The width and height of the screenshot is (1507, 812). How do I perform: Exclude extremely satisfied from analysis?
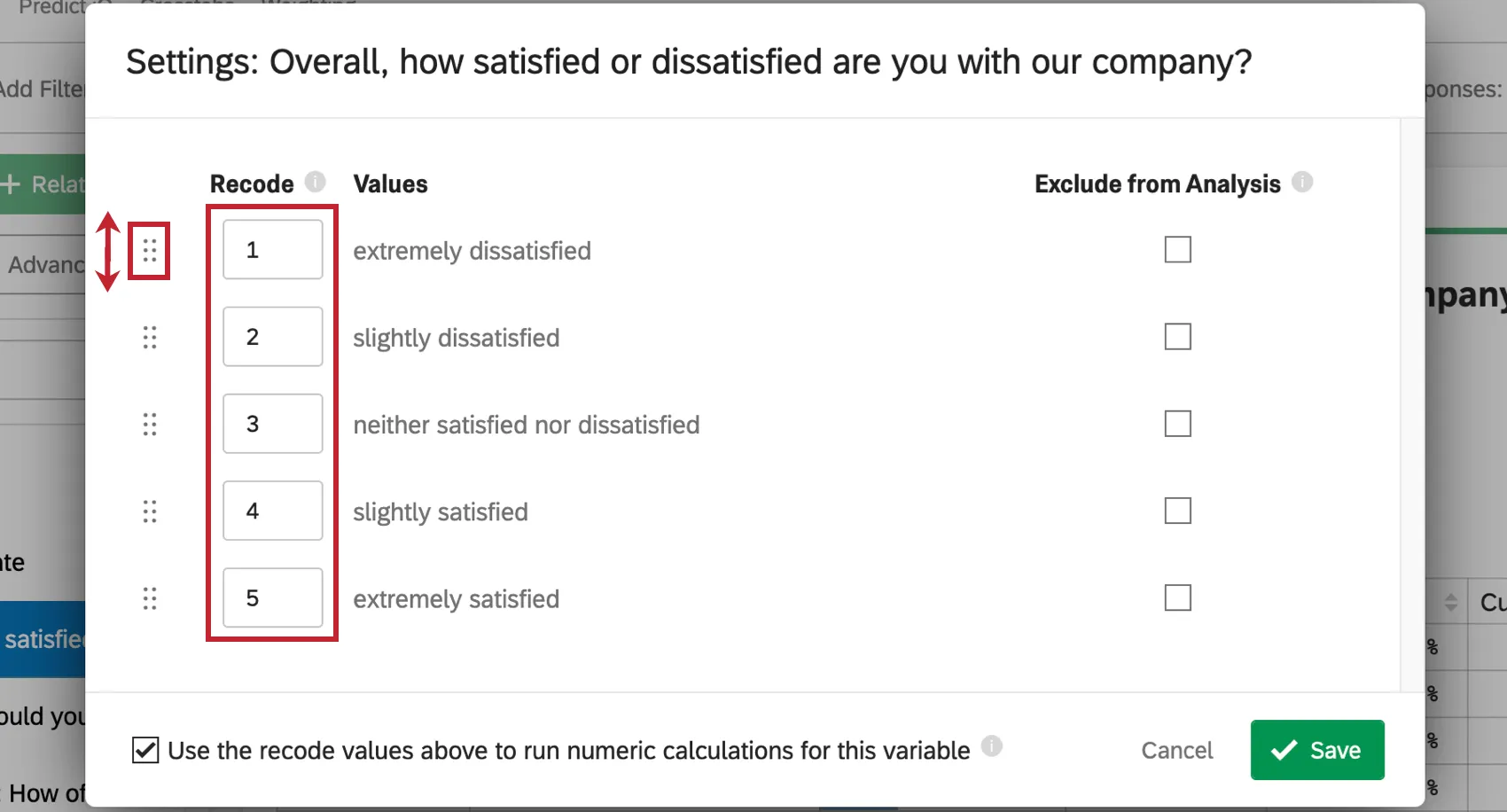[1177, 597]
